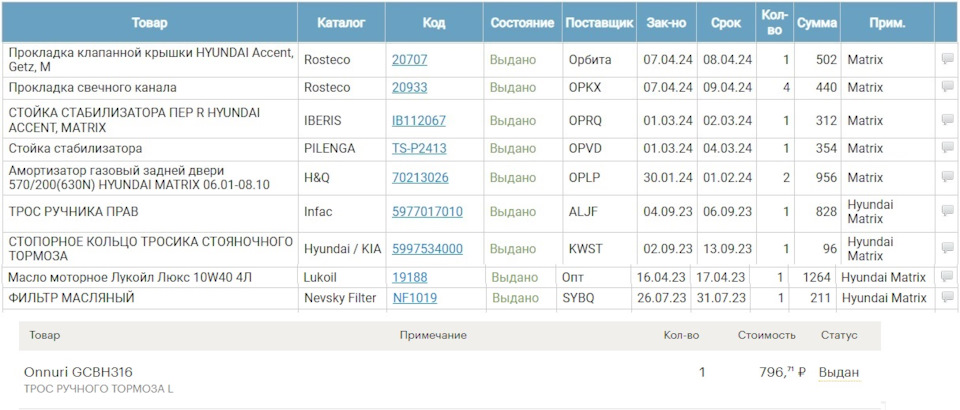Sort by the Состояние column header
Image resolution: width=960 pixels, height=410 pixels.
(x=522, y=23)
